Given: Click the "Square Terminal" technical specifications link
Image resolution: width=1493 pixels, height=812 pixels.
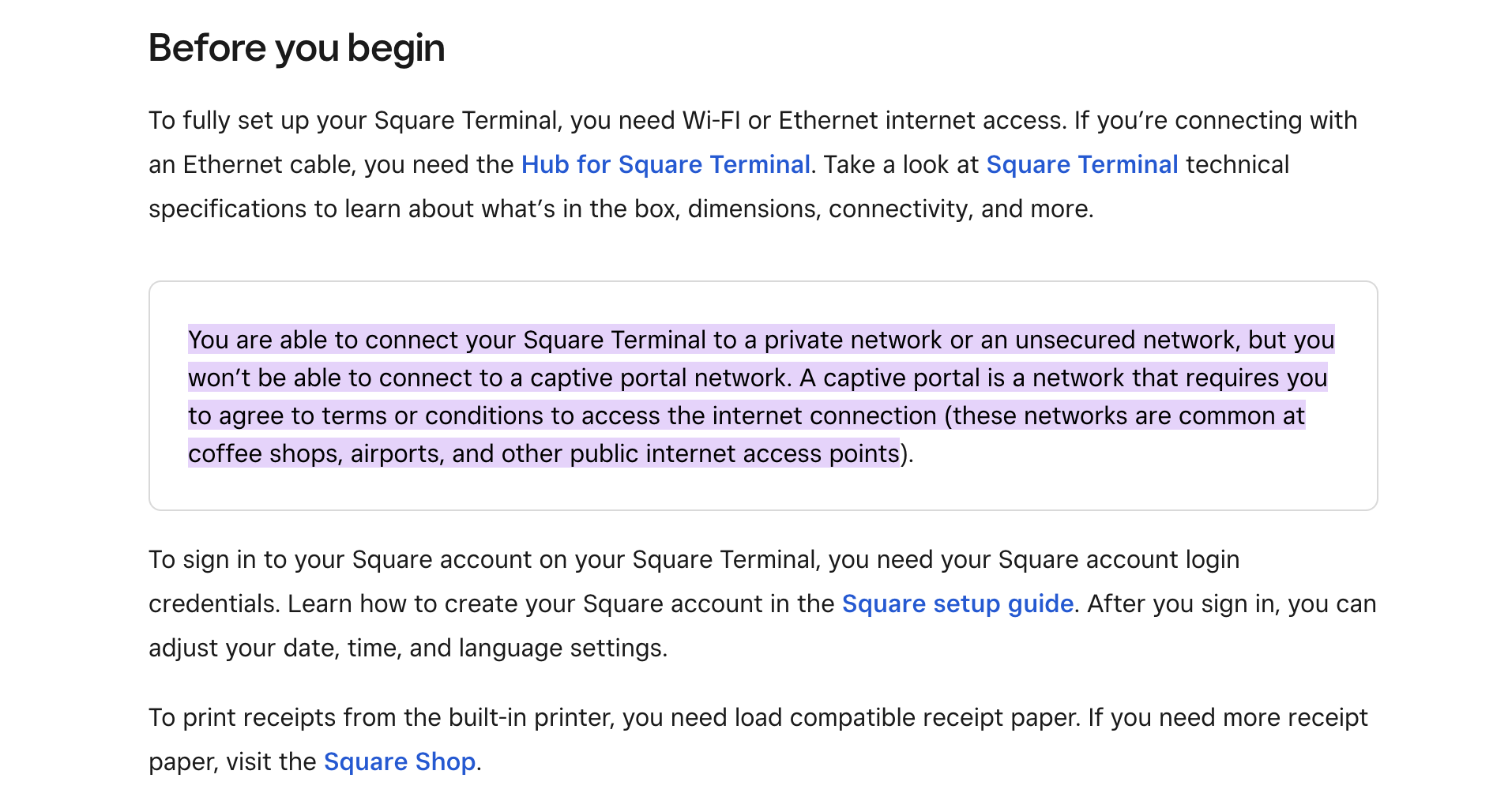Looking at the screenshot, I should coord(1081,164).
